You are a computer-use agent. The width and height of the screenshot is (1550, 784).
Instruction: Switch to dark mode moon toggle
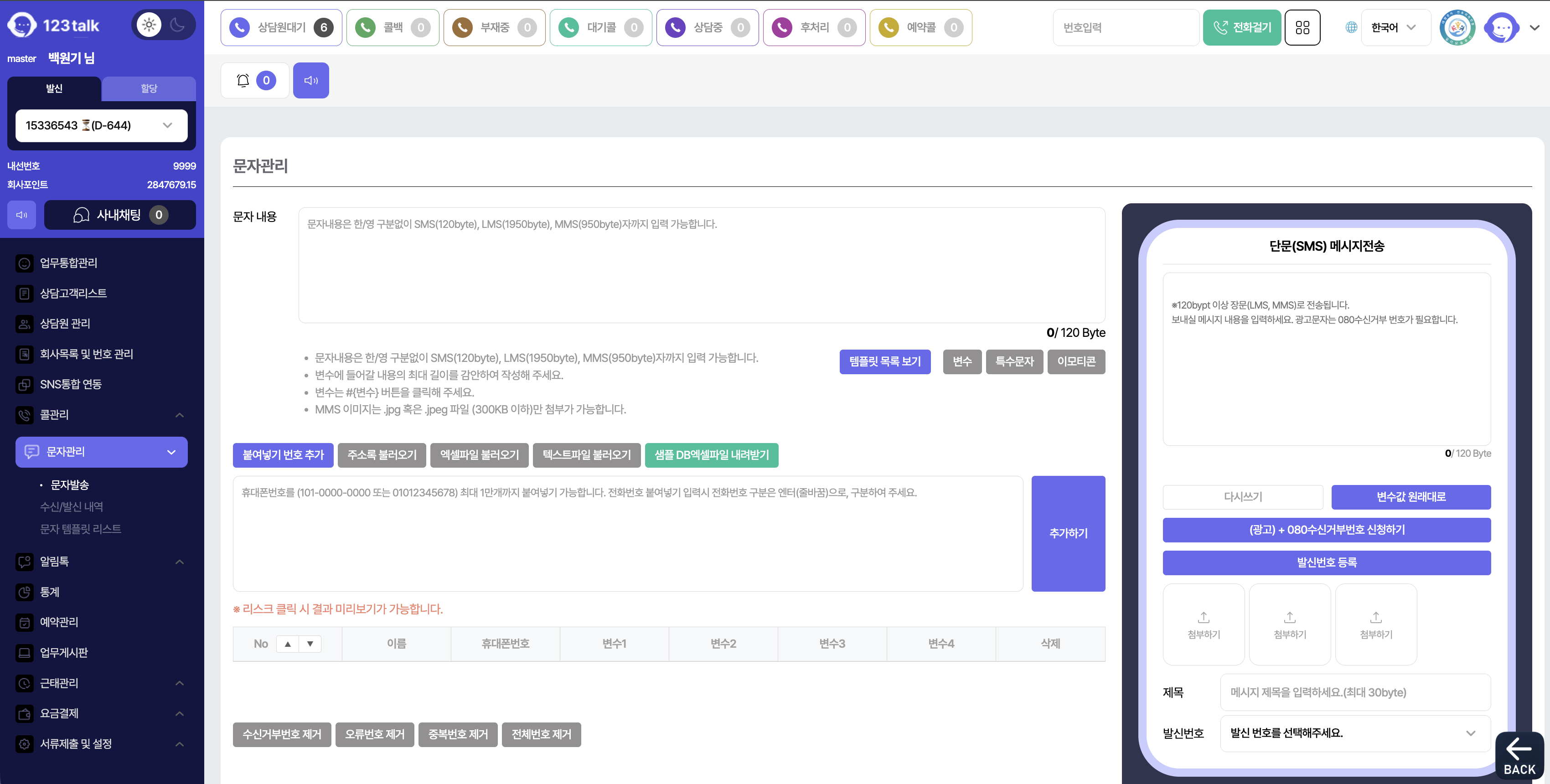(x=177, y=25)
